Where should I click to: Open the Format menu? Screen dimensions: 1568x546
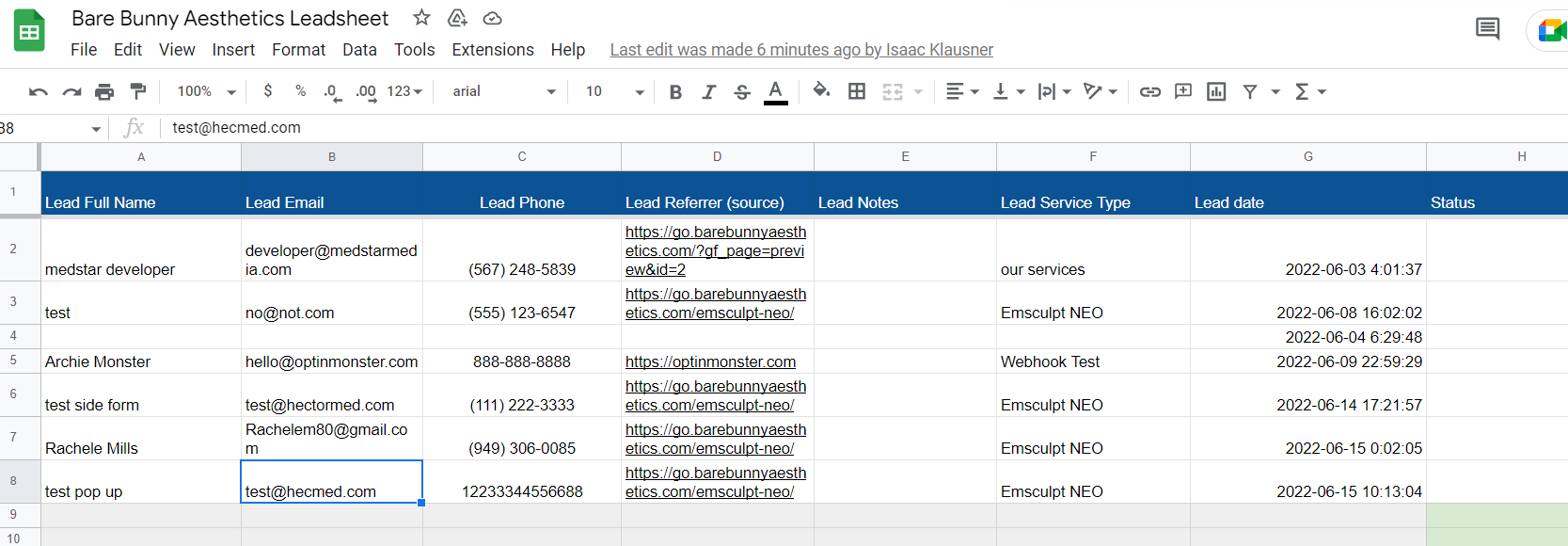point(298,50)
